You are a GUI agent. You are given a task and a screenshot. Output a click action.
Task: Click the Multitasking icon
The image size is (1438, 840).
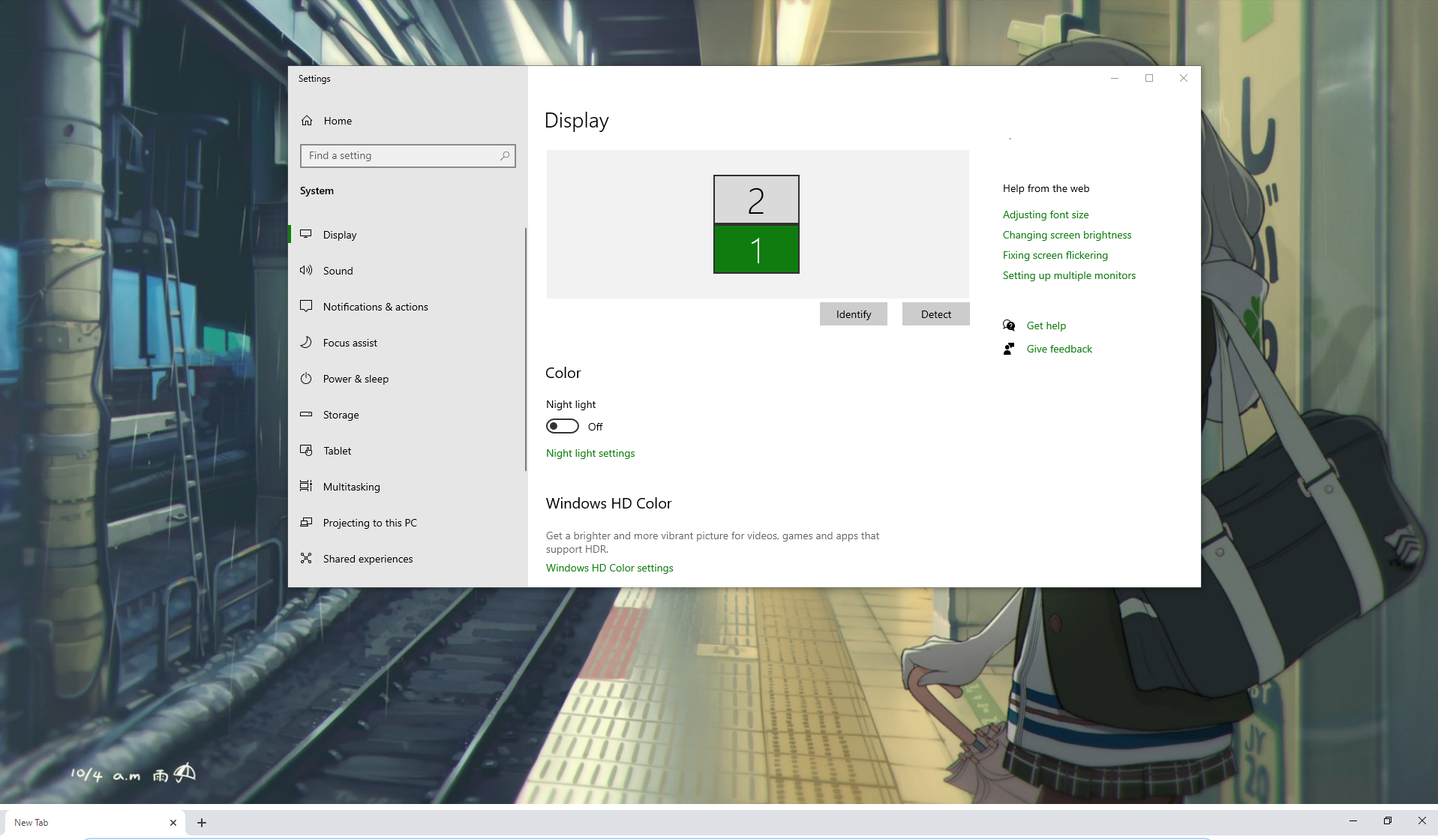(x=306, y=486)
